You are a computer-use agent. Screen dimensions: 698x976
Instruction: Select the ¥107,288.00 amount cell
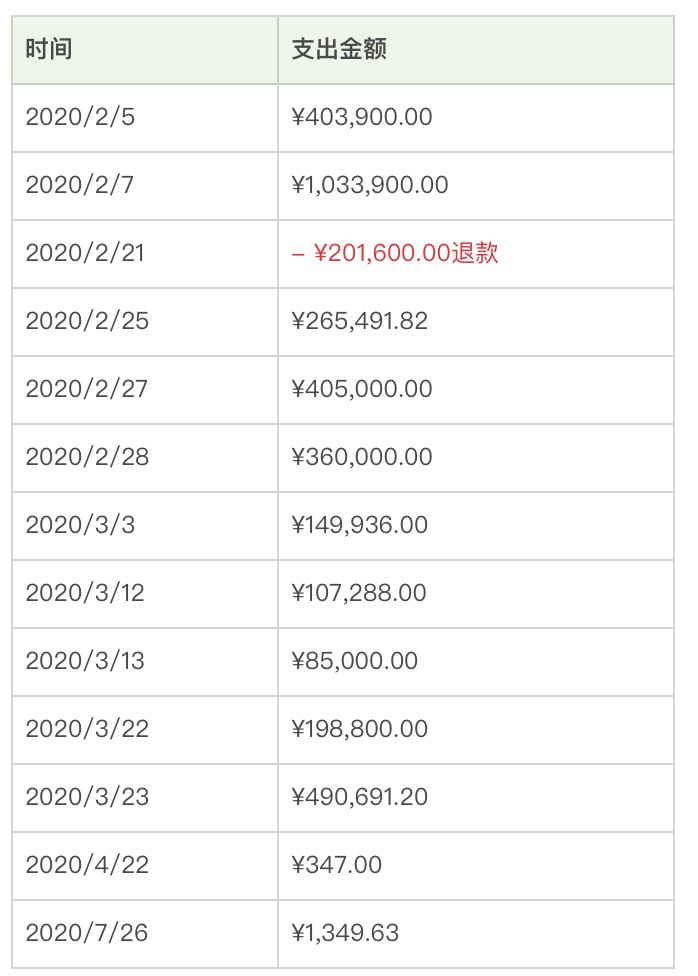click(359, 593)
